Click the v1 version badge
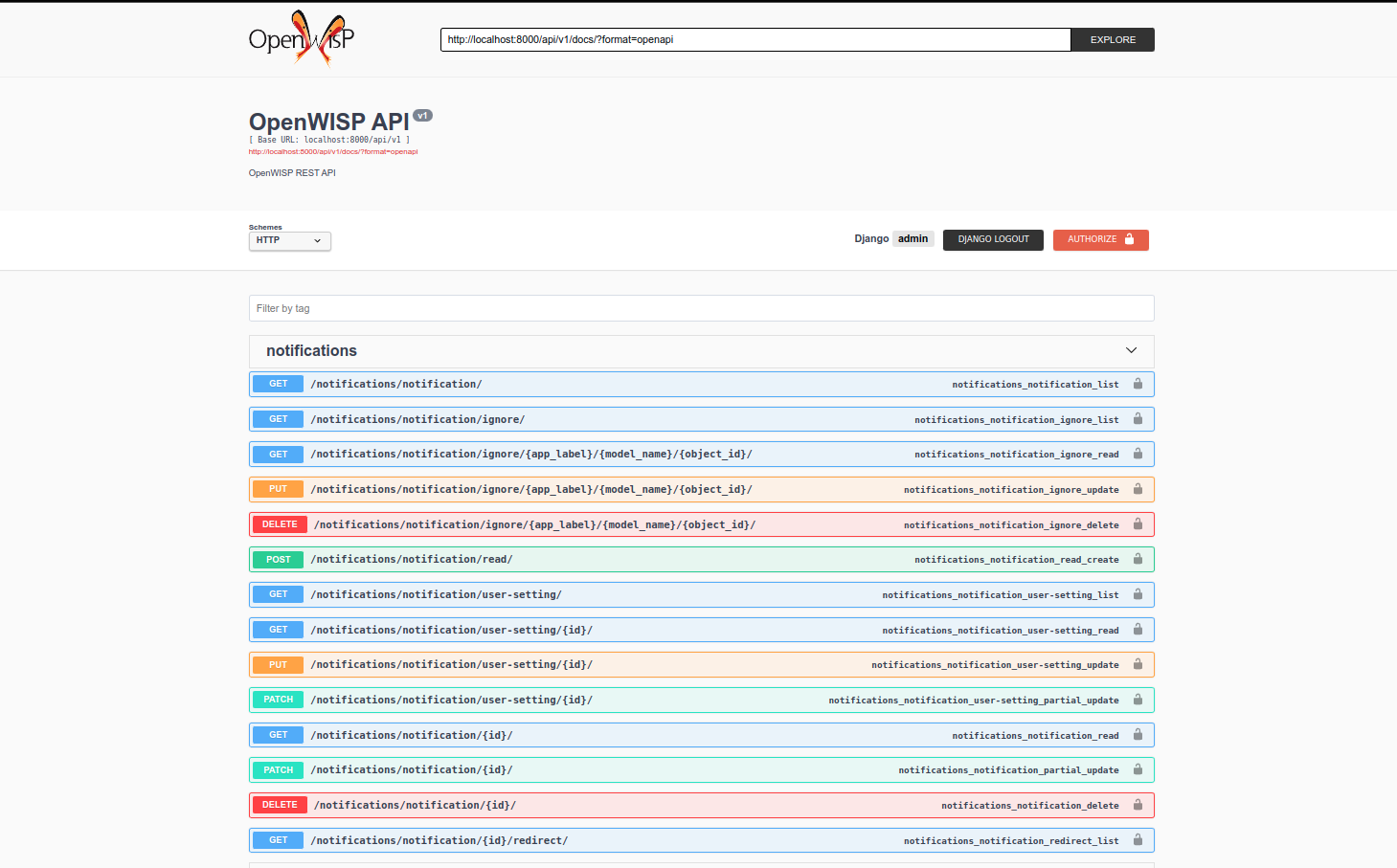 422,116
